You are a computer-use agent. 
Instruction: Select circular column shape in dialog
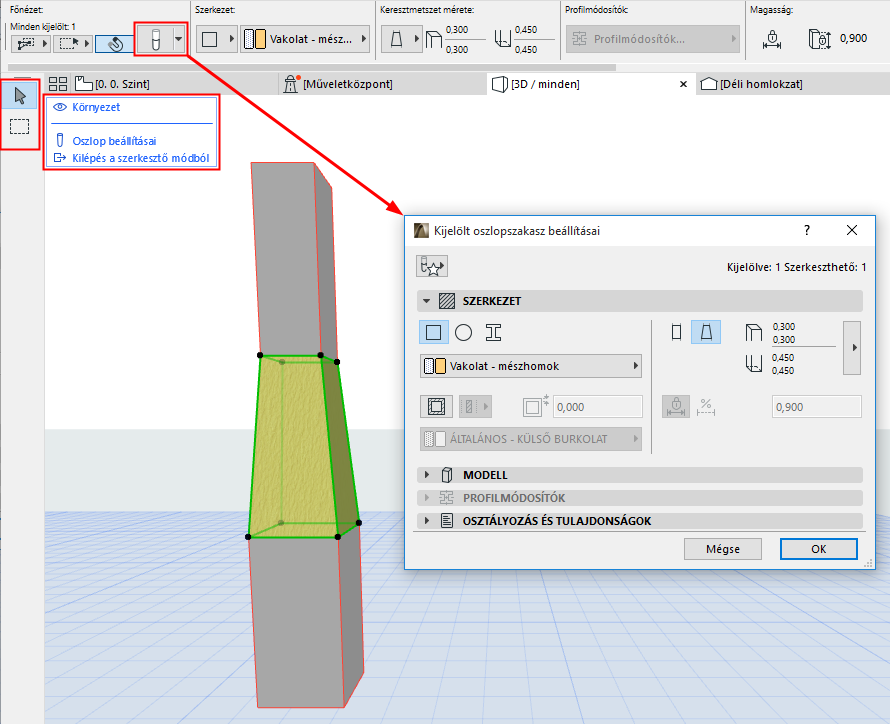point(463,332)
